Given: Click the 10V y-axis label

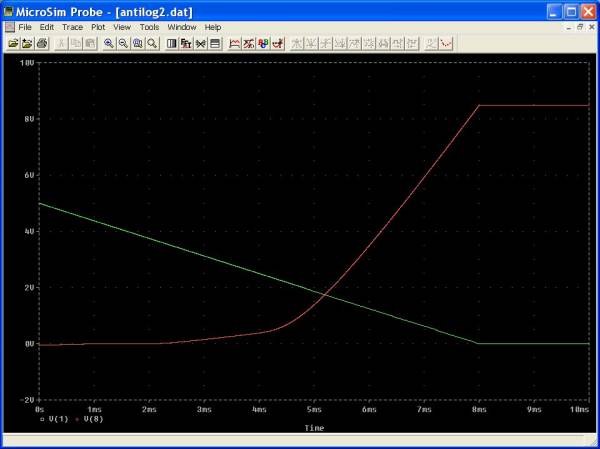Looking at the screenshot, I should 27,63.
